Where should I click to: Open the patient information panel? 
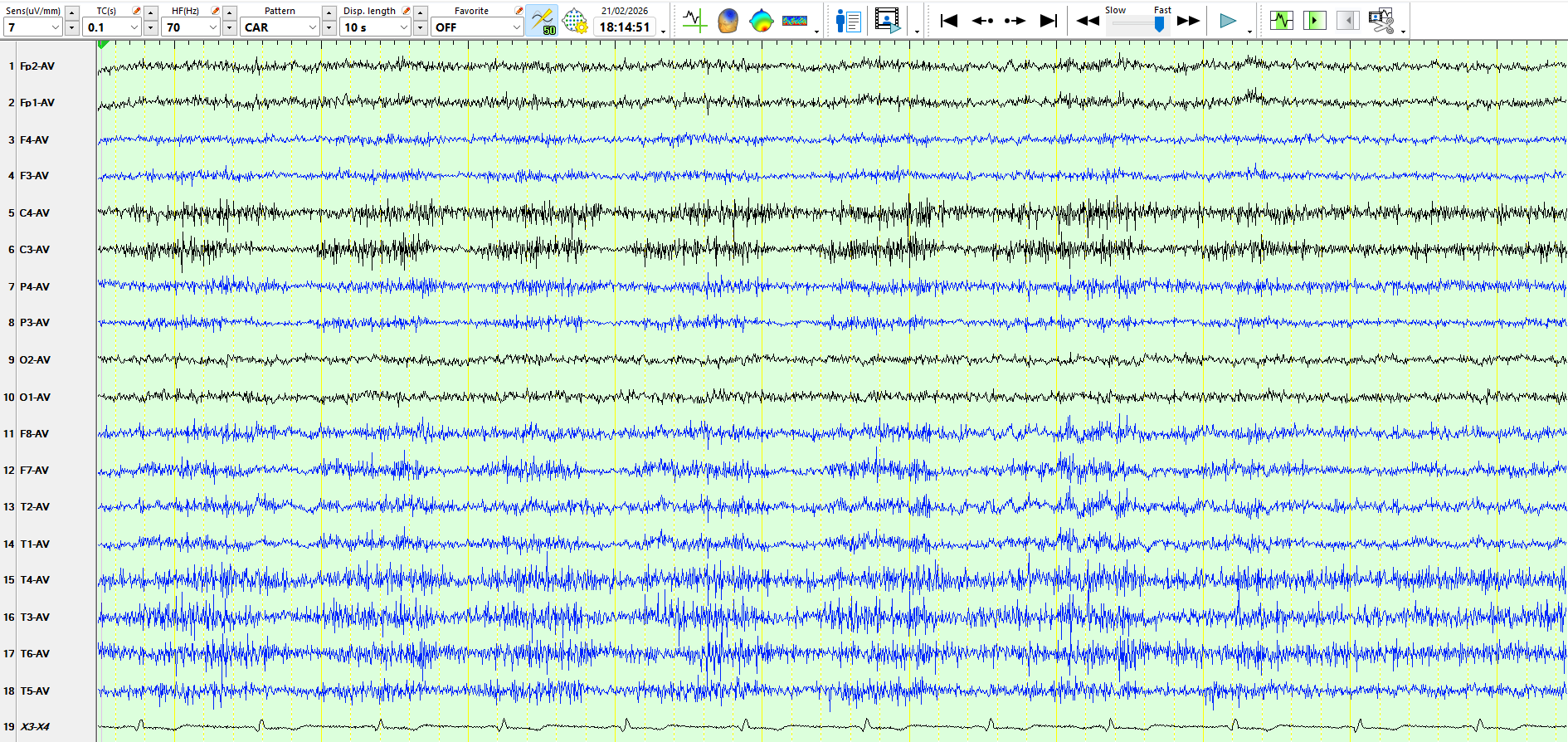(x=848, y=21)
